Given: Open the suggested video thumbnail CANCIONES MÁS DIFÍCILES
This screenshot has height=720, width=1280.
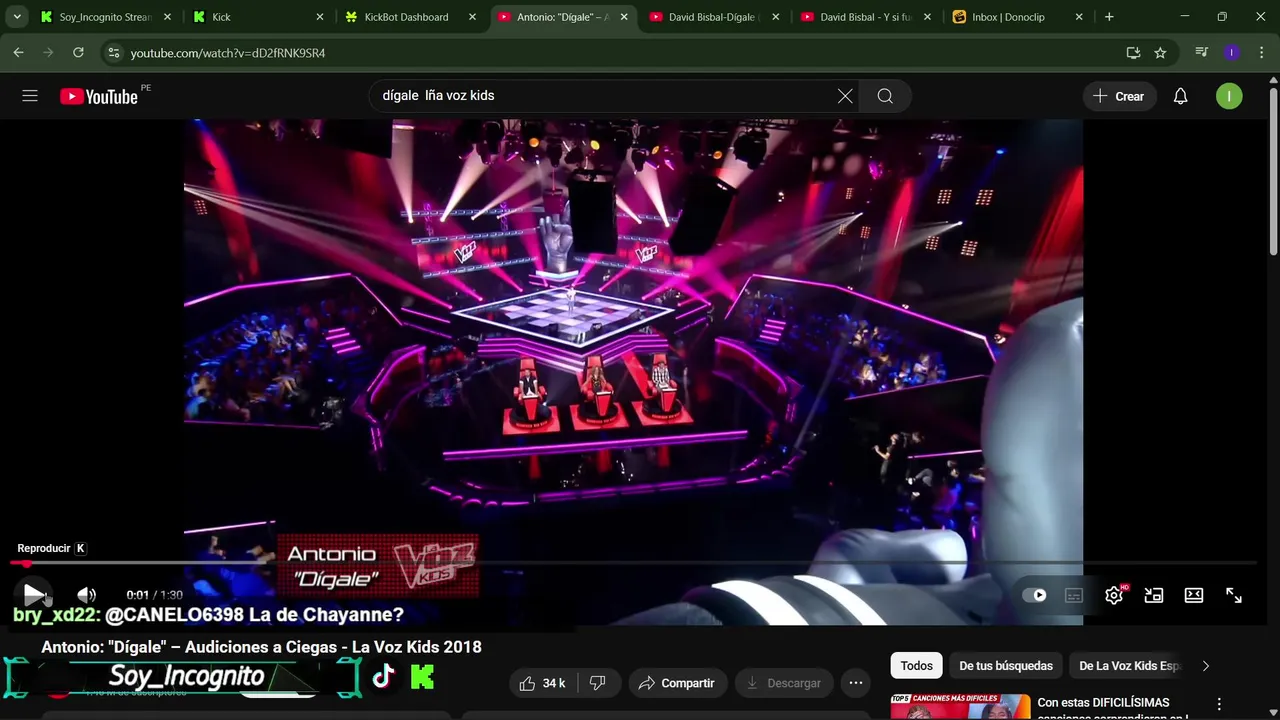Looking at the screenshot, I should 960,707.
